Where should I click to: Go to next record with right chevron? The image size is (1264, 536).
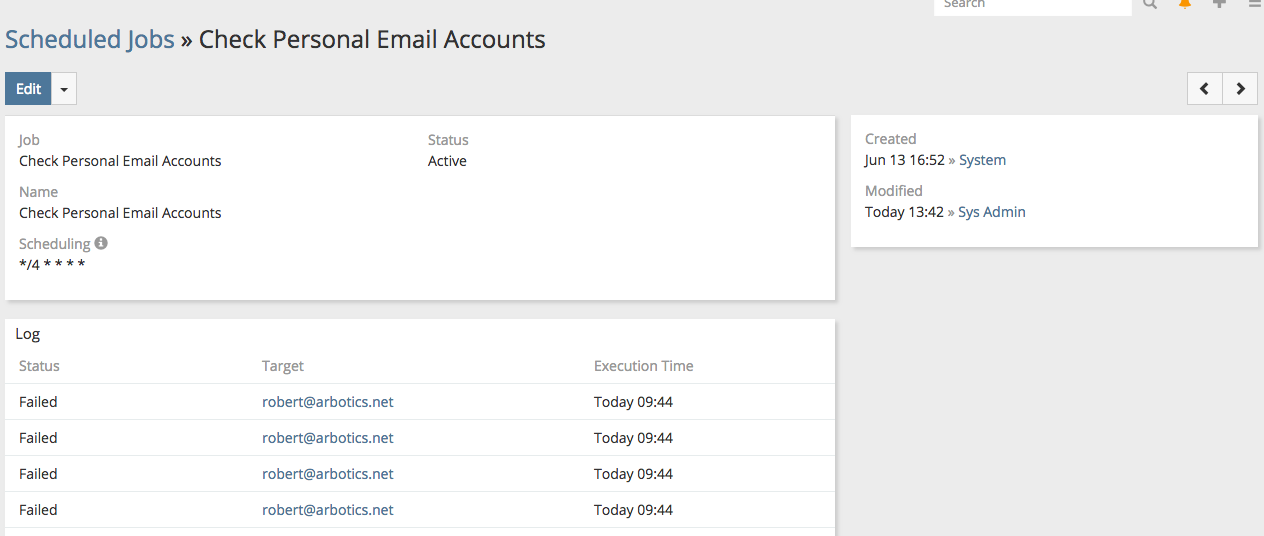coord(1240,89)
